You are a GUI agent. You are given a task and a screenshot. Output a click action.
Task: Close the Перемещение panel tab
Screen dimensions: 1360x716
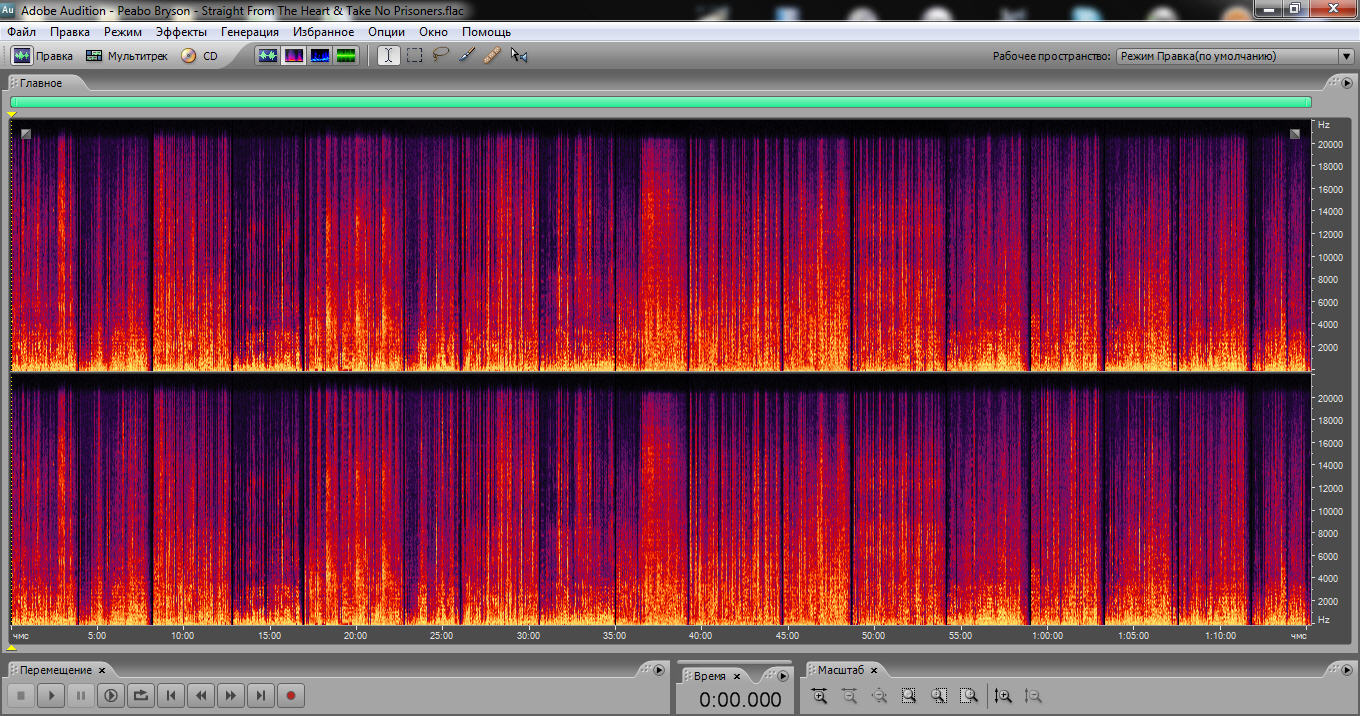coord(102,670)
